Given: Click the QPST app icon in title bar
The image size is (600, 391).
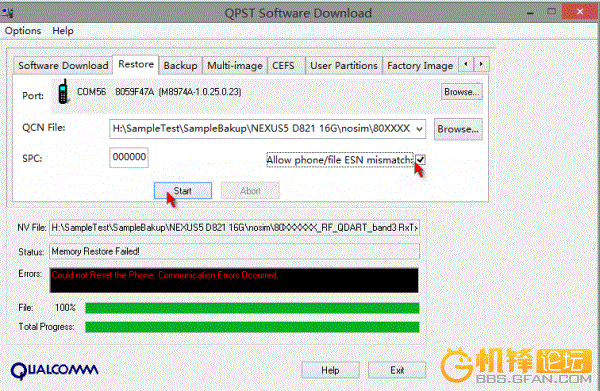Looking at the screenshot, I should tap(8, 13).
